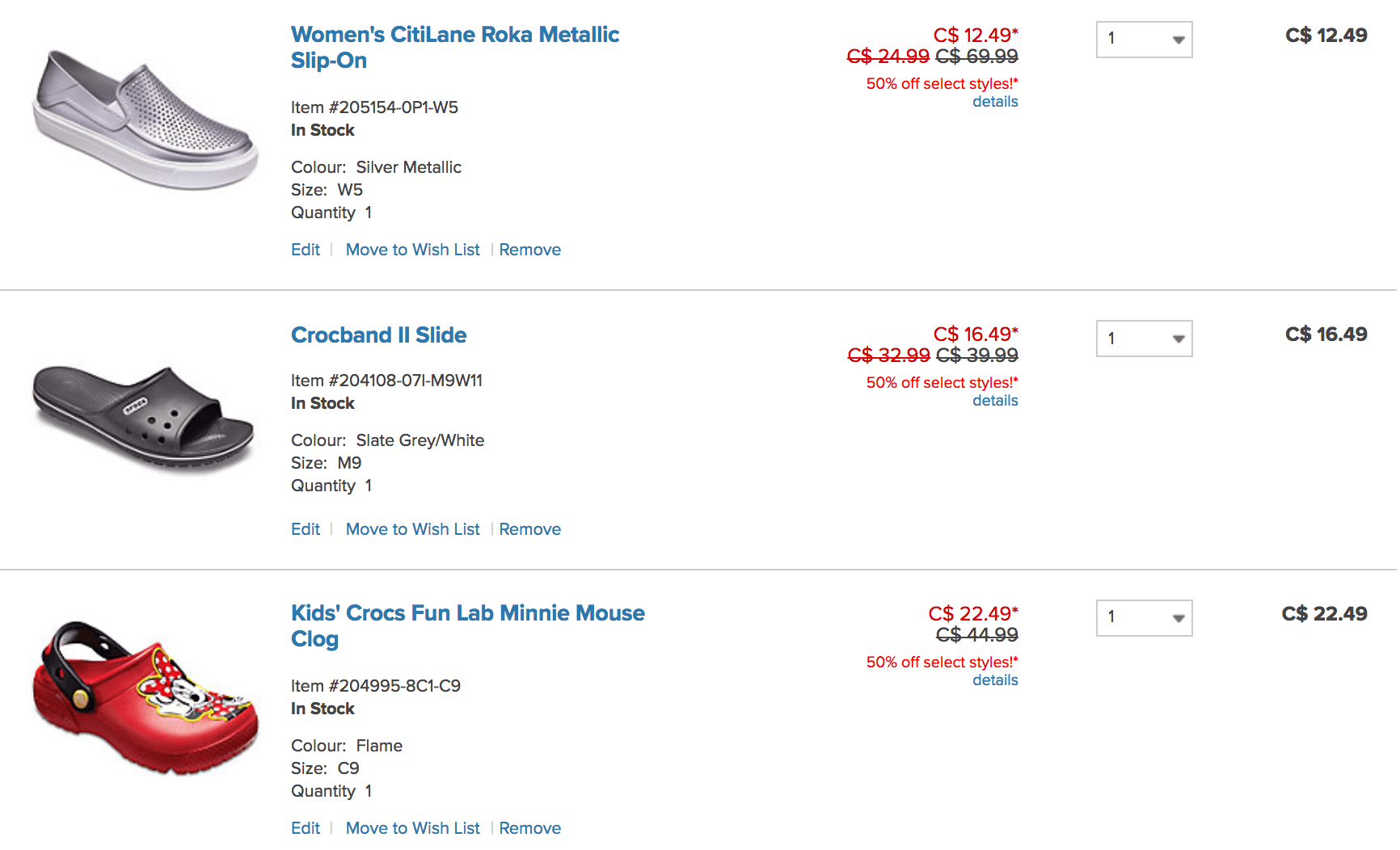The height and width of the screenshot is (850, 1400).
Task: View promo details for the C$ 12.49 item
Action: point(995,102)
